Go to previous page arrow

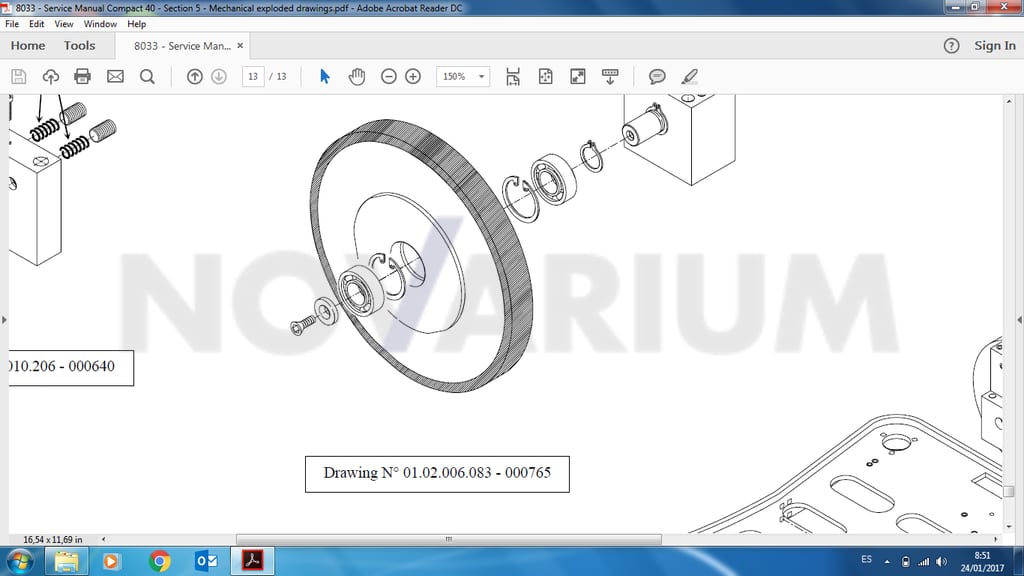tap(195, 76)
